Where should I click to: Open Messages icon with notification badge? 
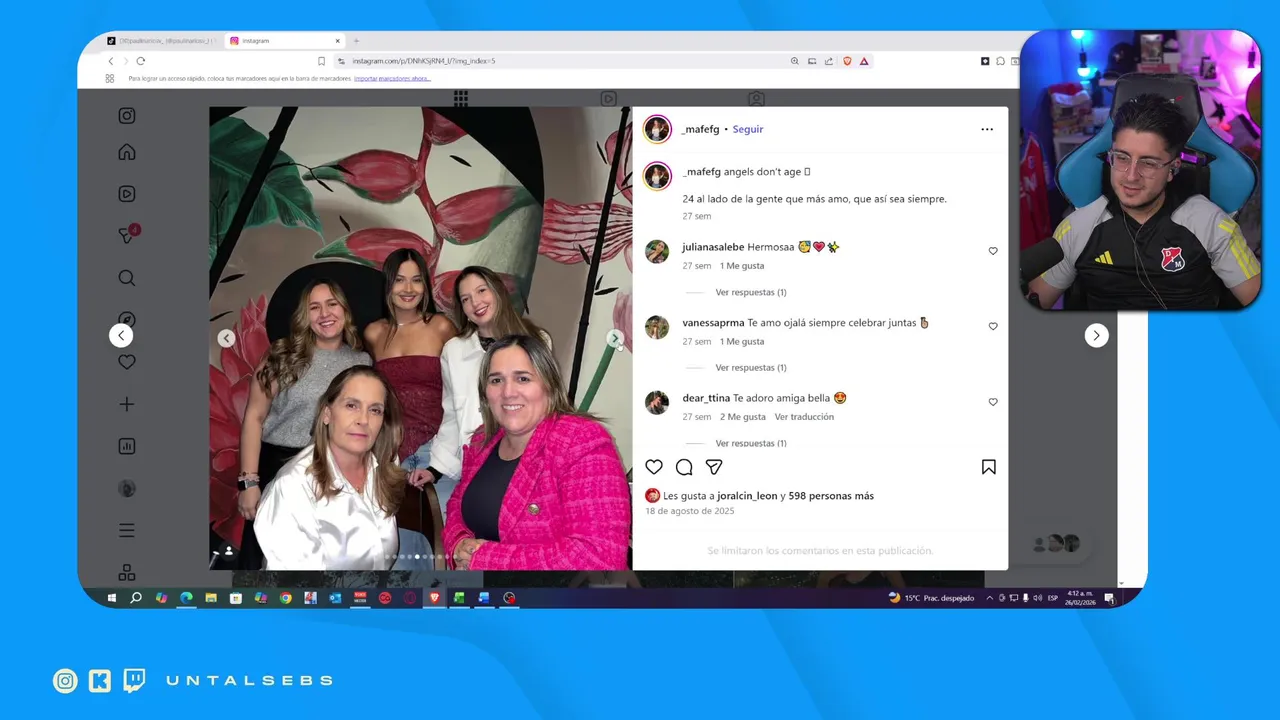coord(128,235)
